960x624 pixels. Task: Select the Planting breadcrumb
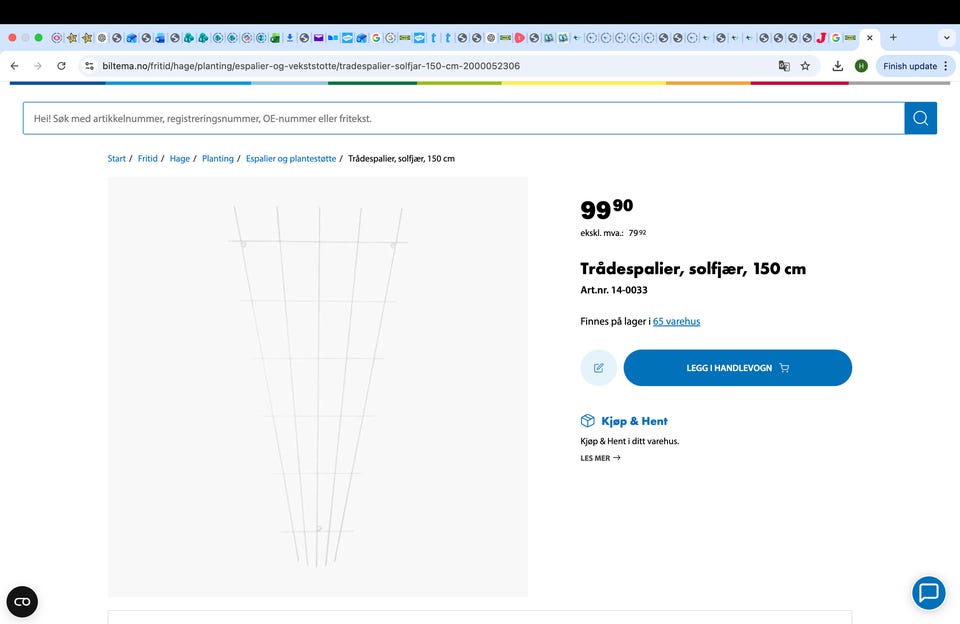point(218,159)
